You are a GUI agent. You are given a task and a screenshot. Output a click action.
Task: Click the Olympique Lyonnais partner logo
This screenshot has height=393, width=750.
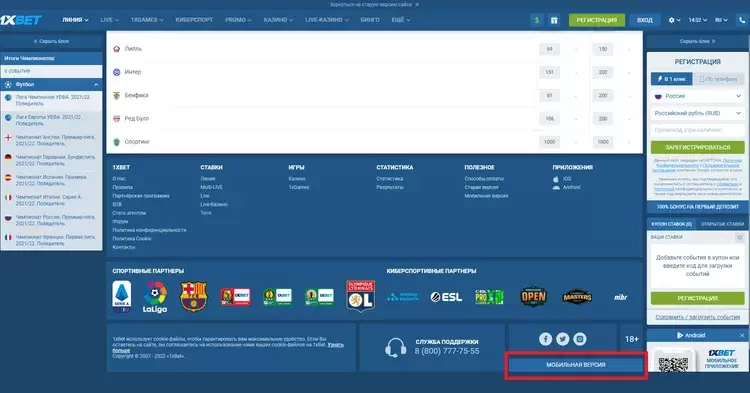(361, 296)
